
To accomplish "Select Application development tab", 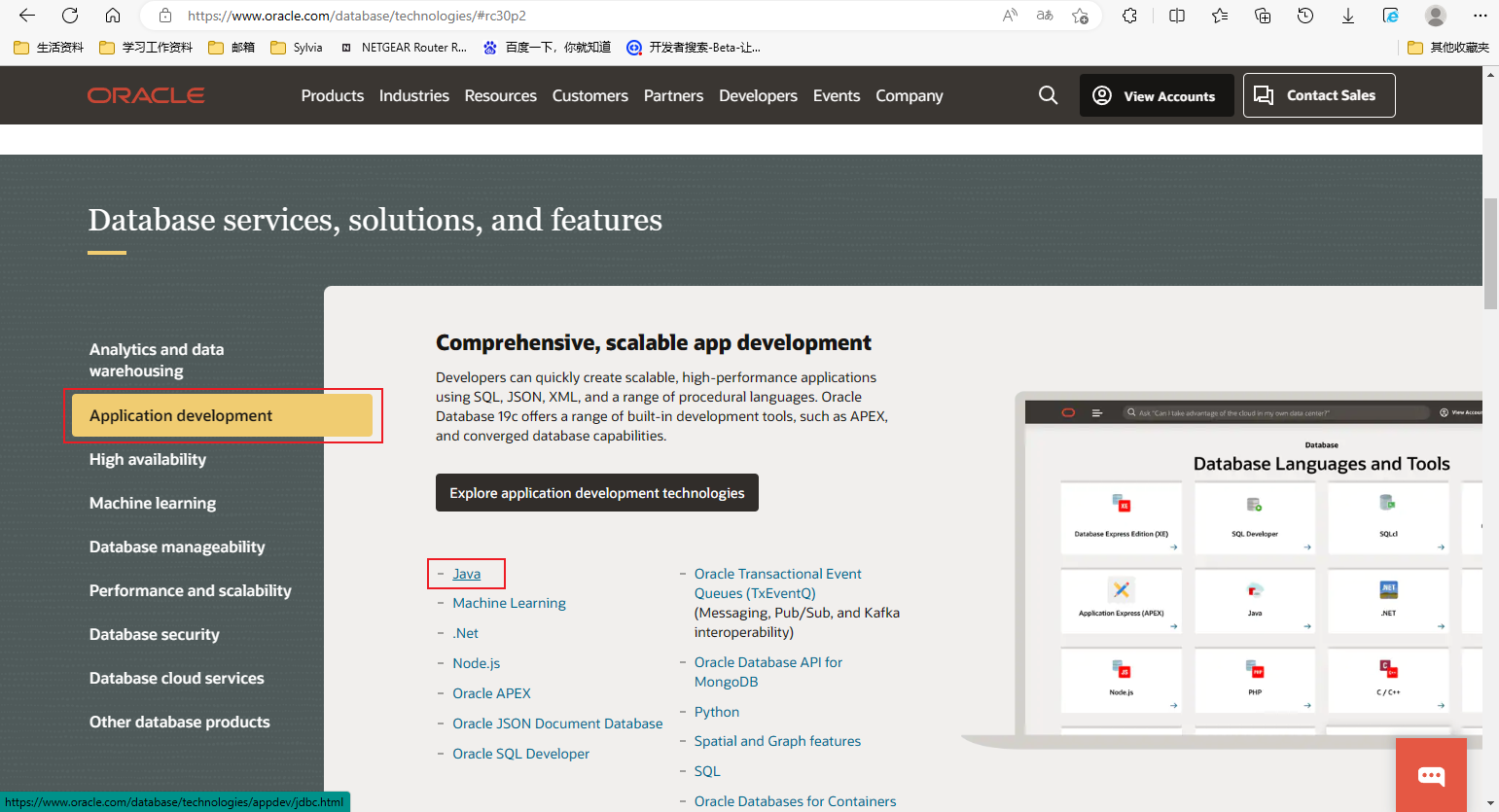I will [x=222, y=415].
